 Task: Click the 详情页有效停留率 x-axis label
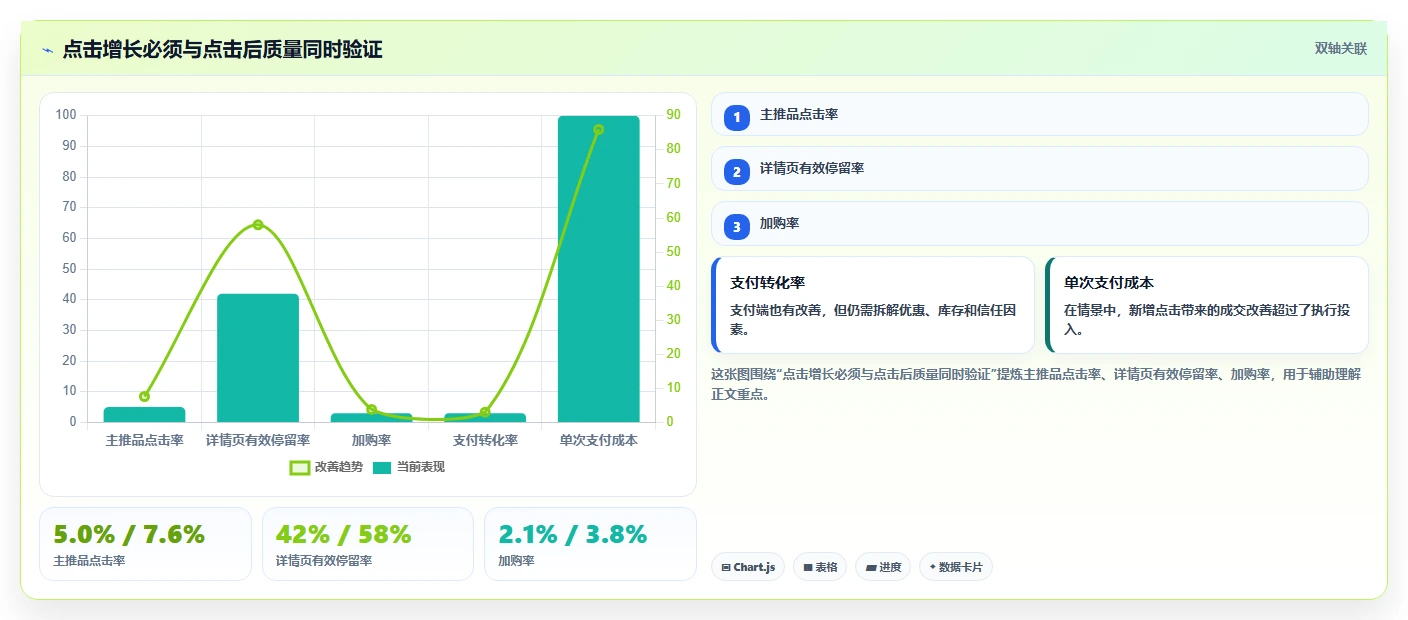point(258,440)
